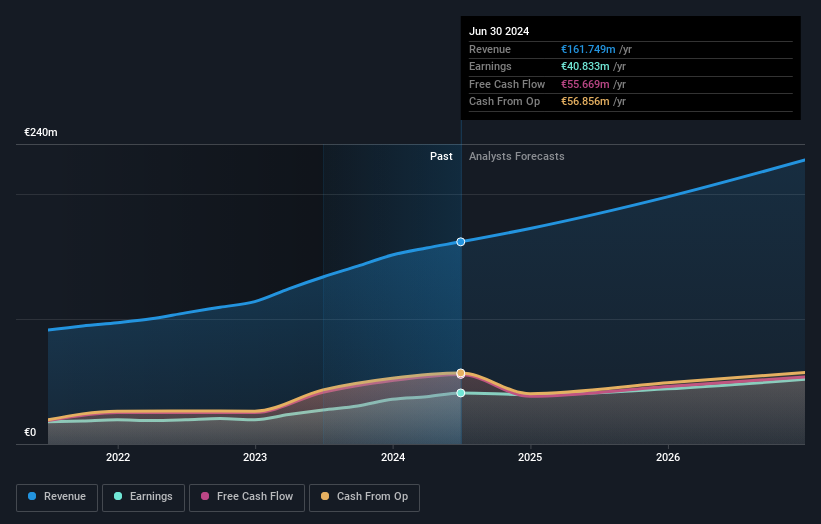821x524 pixels.
Task: Click the Free Cash Flow label in tooltip
Action: (x=507, y=84)
